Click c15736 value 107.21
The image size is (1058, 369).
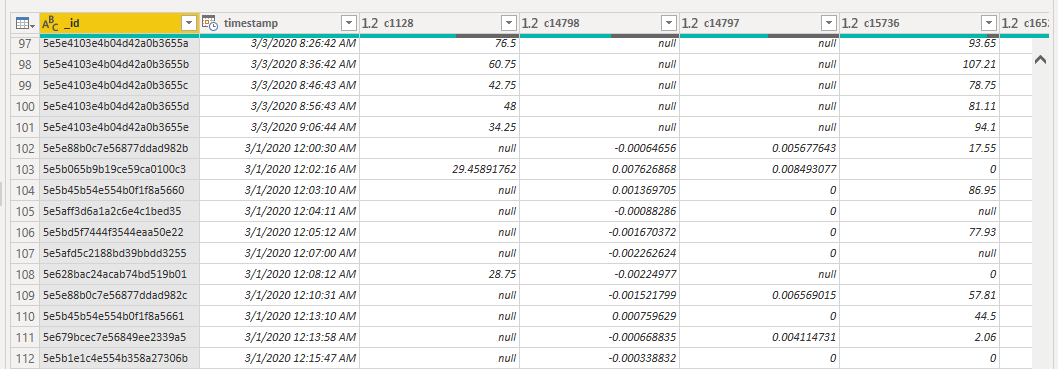(x=980, y=65)
